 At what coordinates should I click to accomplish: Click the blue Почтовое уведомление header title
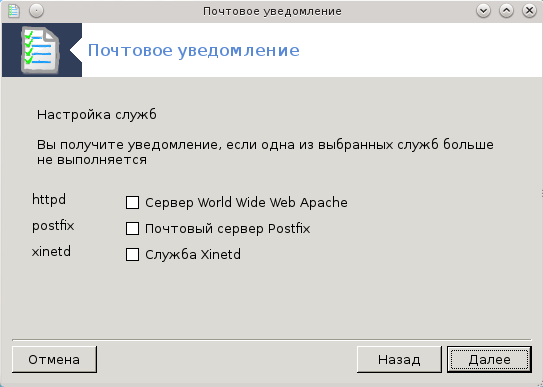coord(194,51)
